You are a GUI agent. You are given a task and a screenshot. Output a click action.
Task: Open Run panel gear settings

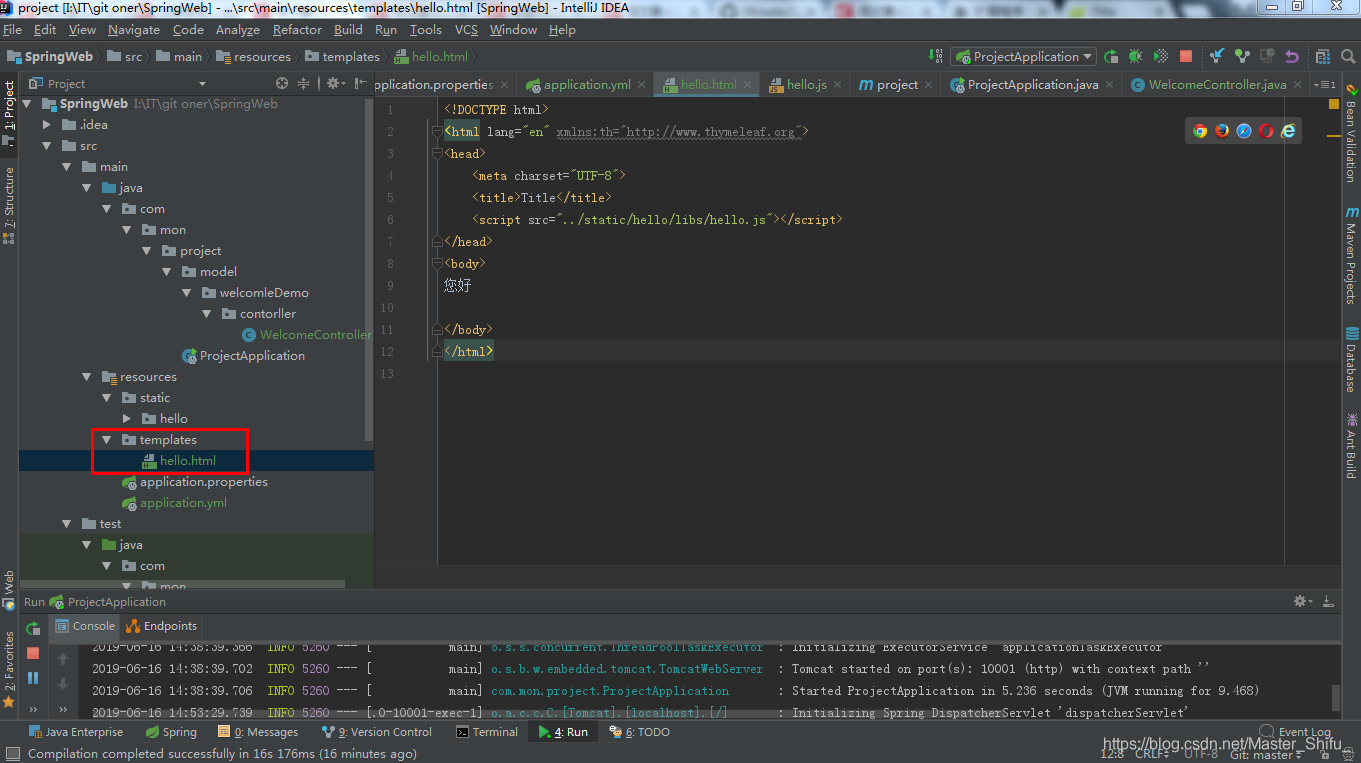click(x=1302, y=602)
